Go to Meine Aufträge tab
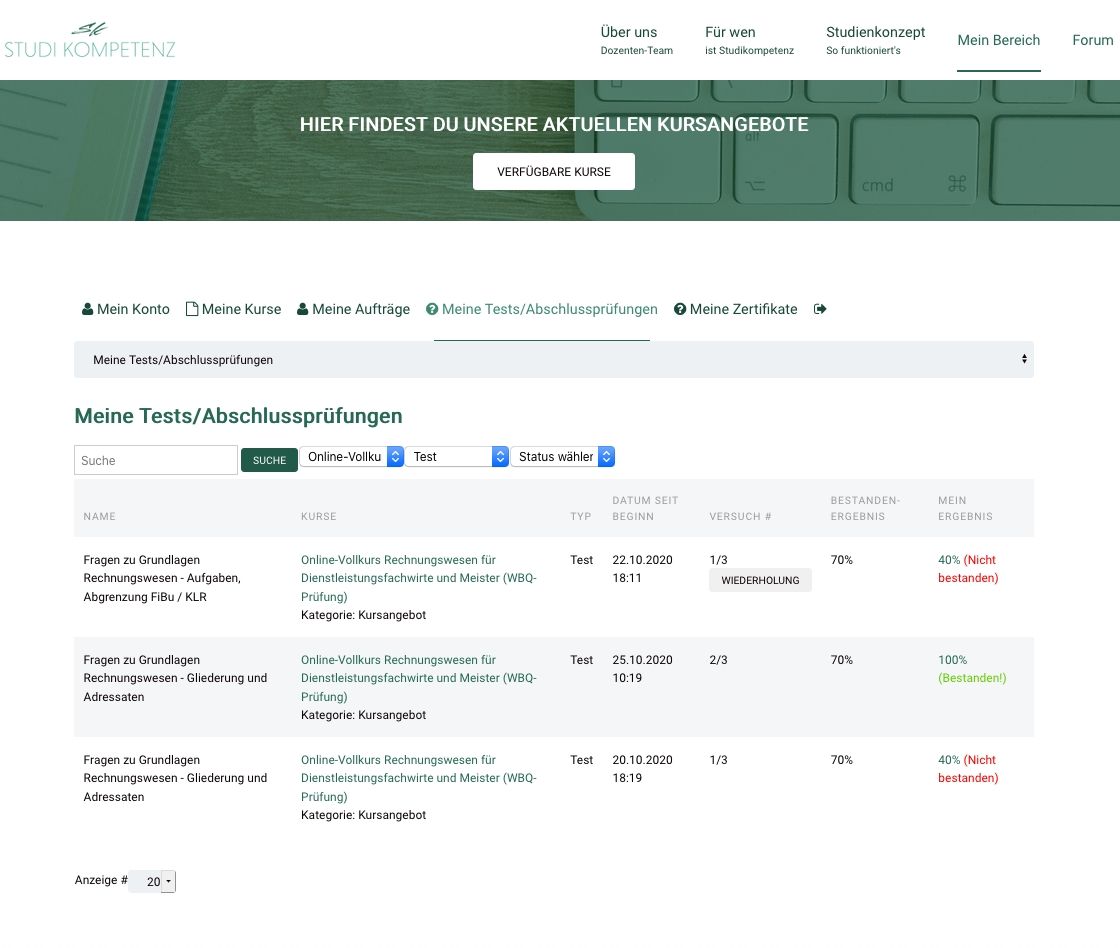Viewport: 1120px width, 948px height. pyautogui.click(x=353, y=309)
